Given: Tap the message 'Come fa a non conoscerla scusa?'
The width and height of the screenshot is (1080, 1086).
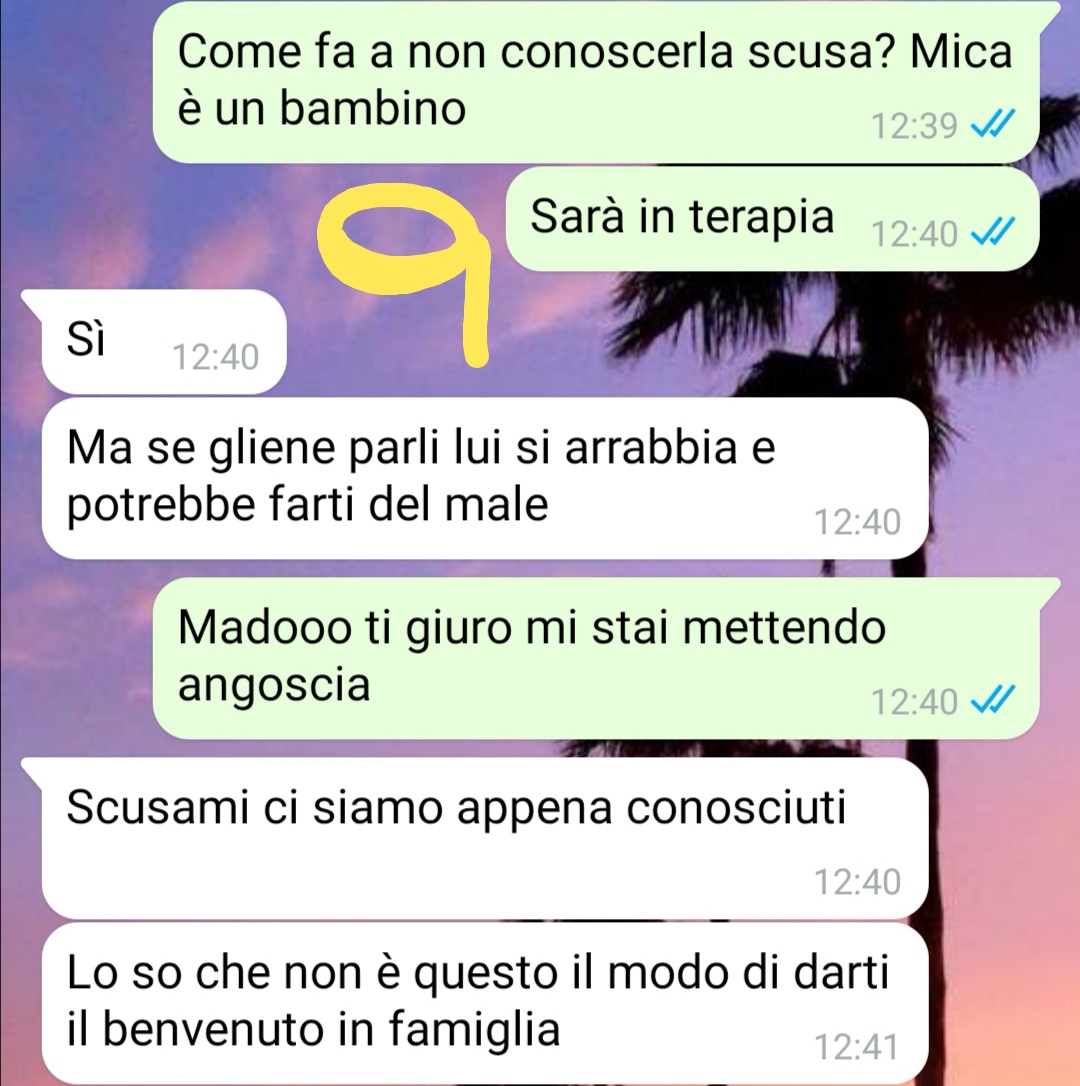Looking at the screenshot, I should (596, 81).
